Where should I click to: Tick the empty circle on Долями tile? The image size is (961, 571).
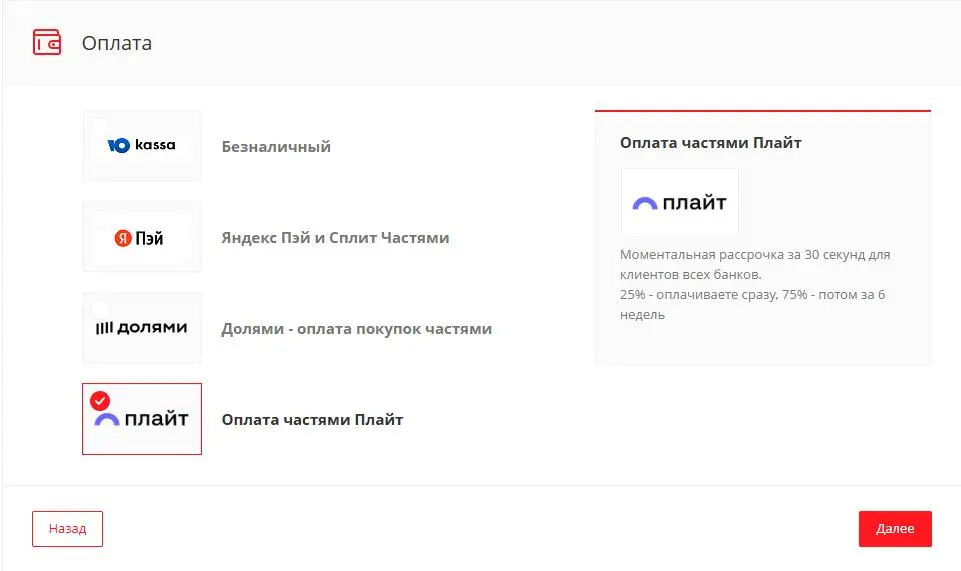coord(100,310)
